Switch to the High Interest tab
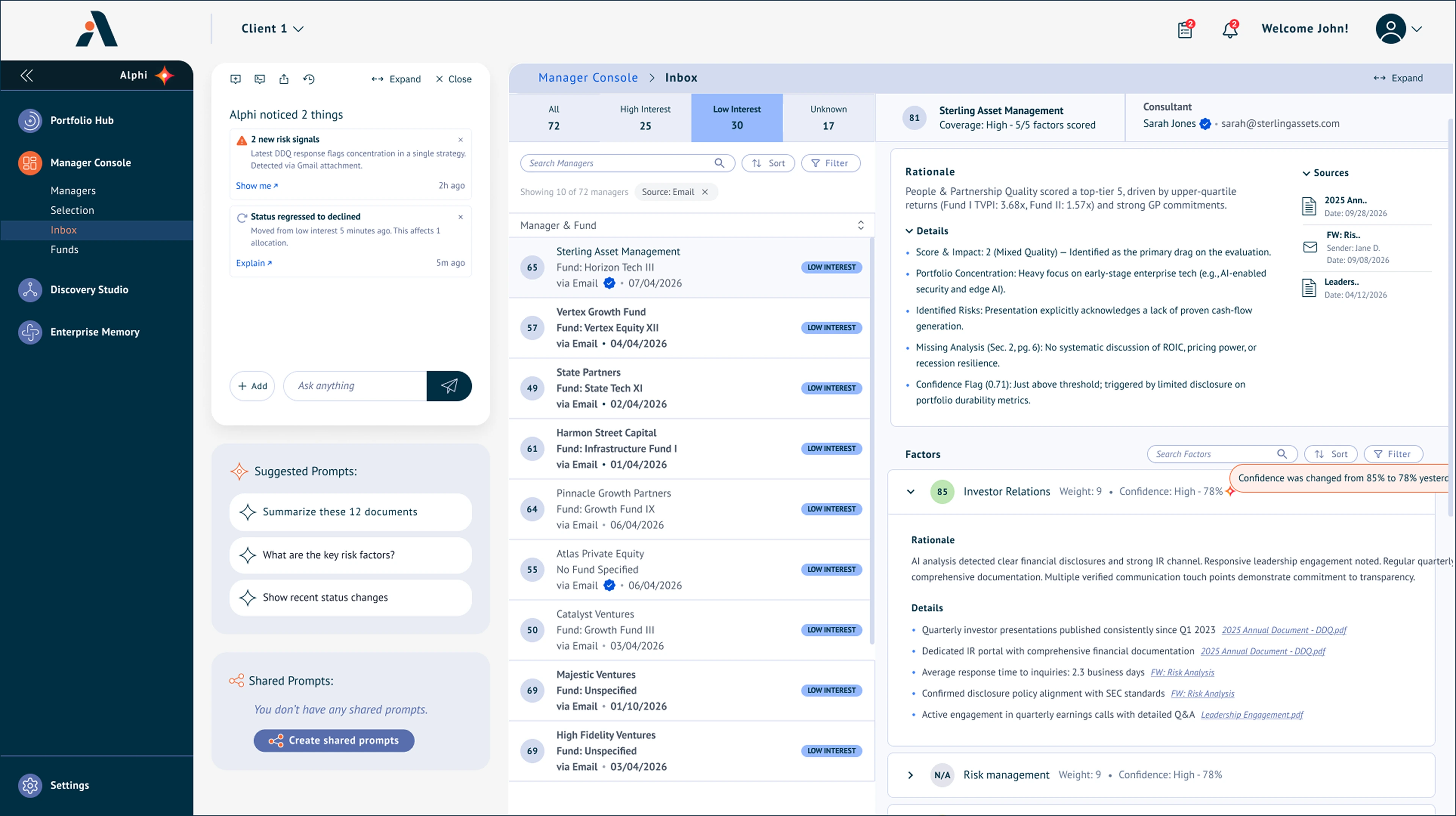Image resolution: width=1456 pixels, height=816 pixels. (645, 118)
